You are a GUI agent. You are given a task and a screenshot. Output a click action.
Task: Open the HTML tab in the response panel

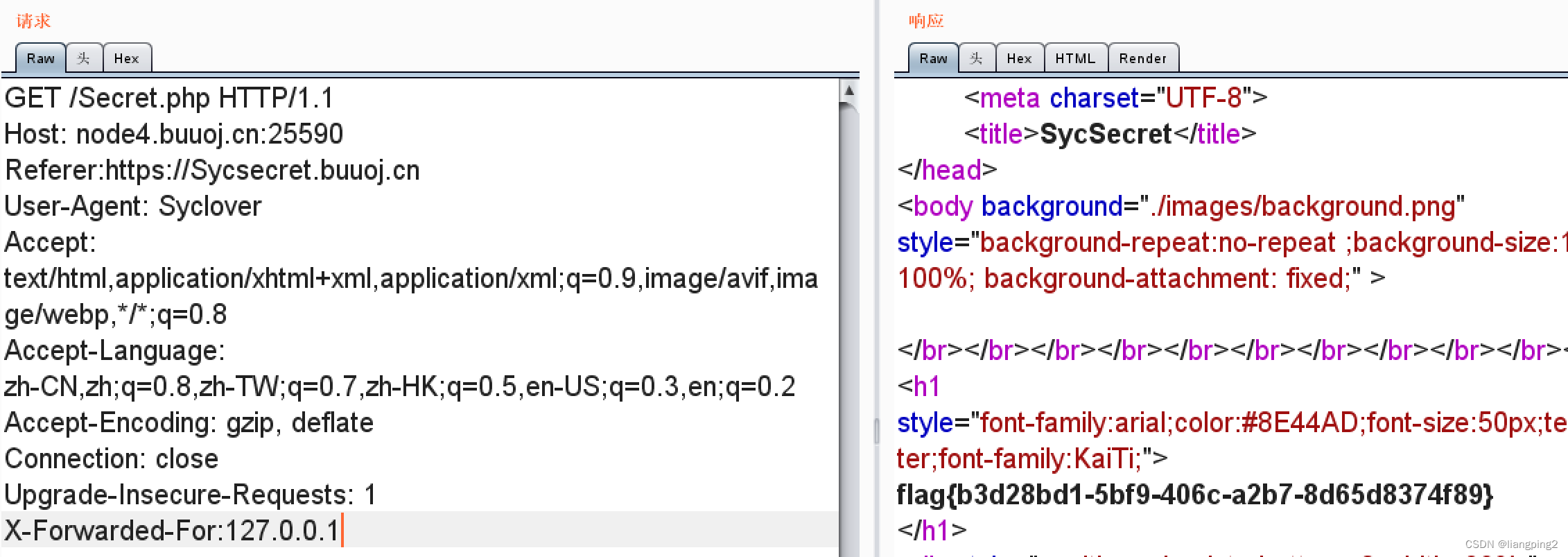click(x=1076, y=58)
